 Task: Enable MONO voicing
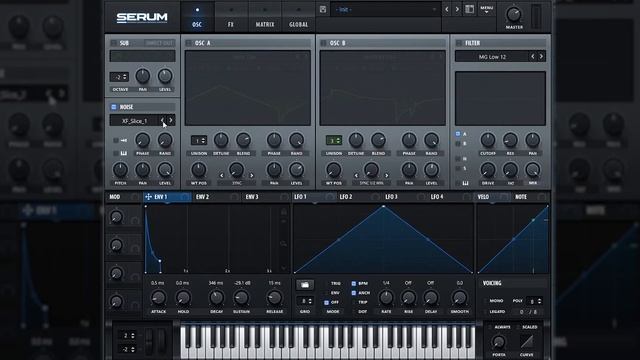coord(486,301)
